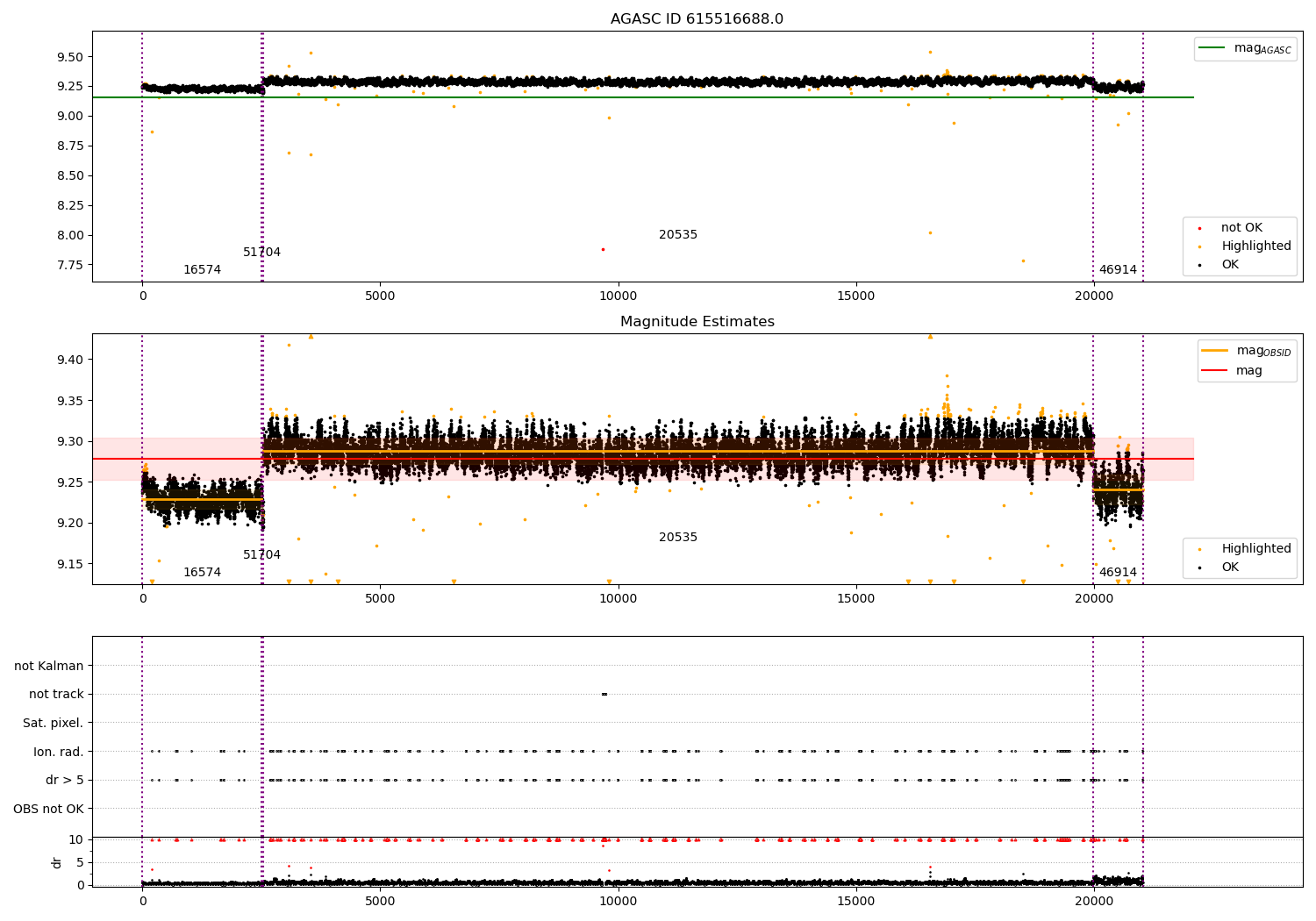Click the 'OBS not OK' row label
The image size is (1316, 921).
48,809
